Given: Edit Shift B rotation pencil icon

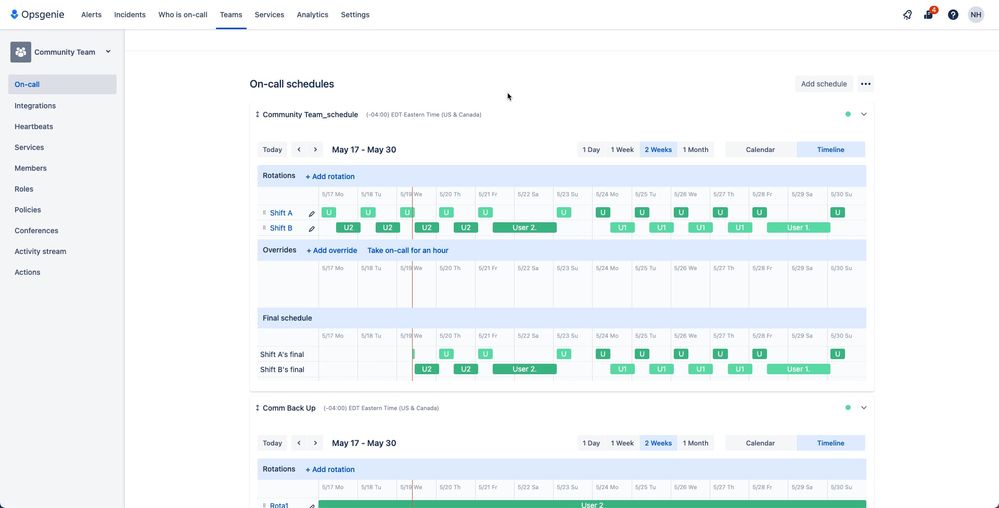Looking at the screenshot, I should [x=312, y=228].
